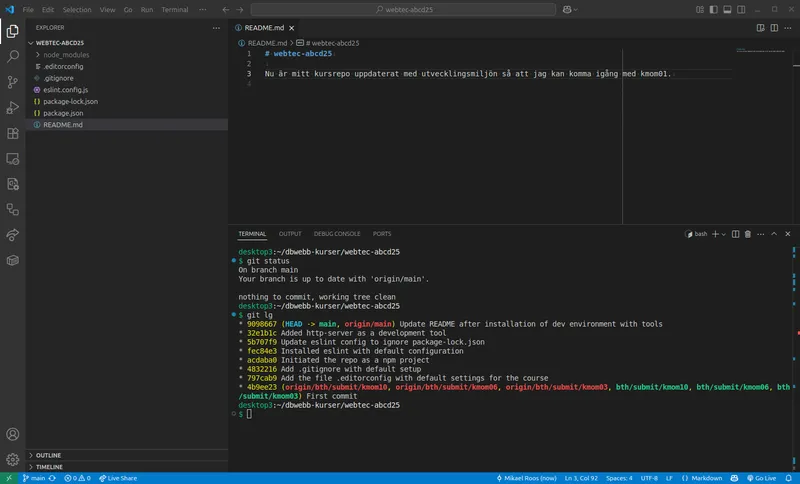
Task: Show more menu items ellipsis
Action: (203, 9)
